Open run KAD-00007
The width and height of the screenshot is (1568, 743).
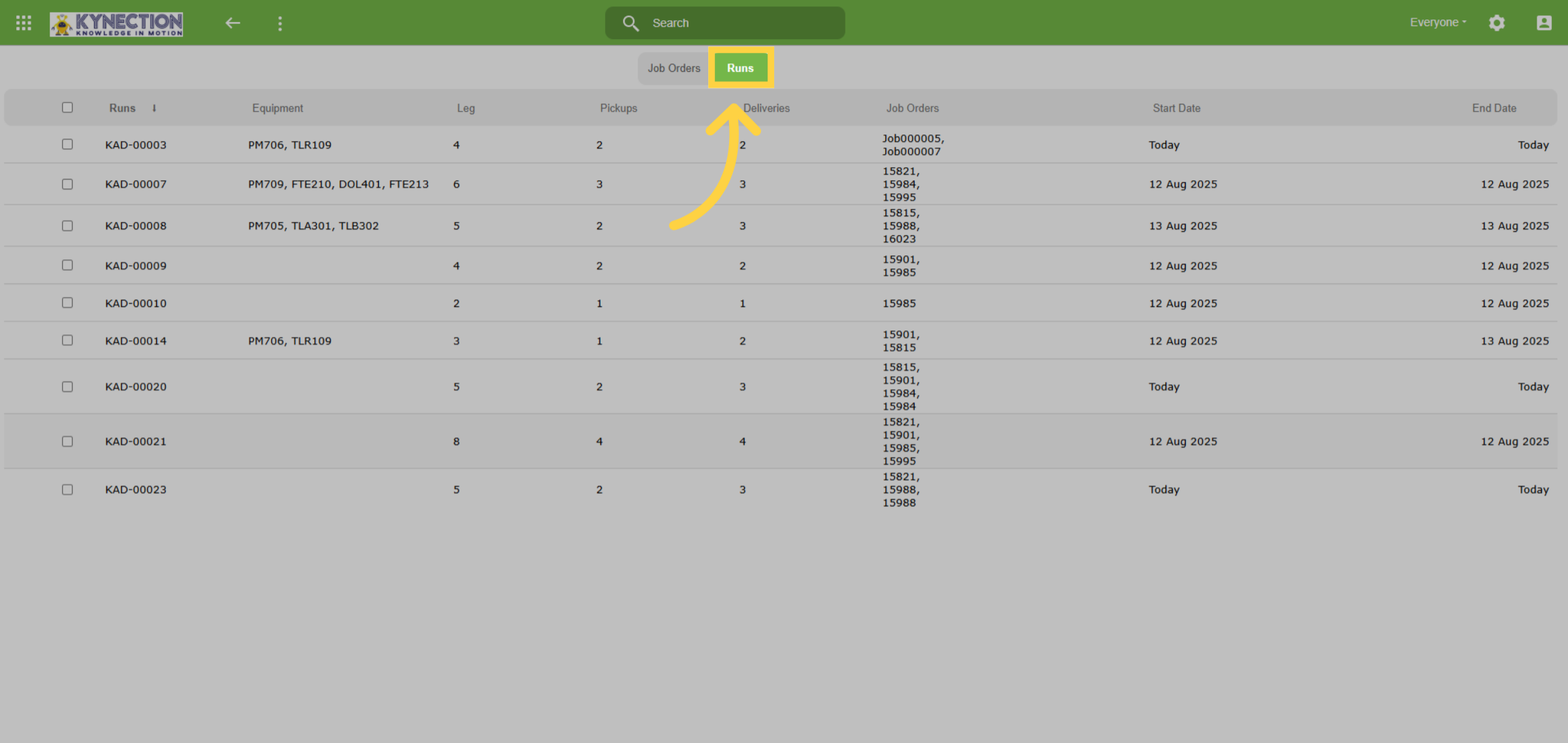pyautogui.click(x=136, y=184)
